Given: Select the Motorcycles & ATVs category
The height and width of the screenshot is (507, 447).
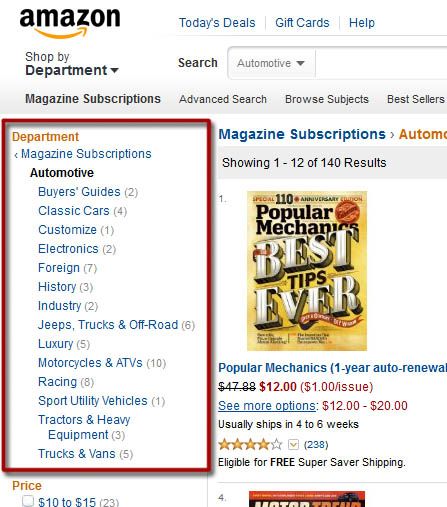Looking at the screenshot, I should [90, 363].
